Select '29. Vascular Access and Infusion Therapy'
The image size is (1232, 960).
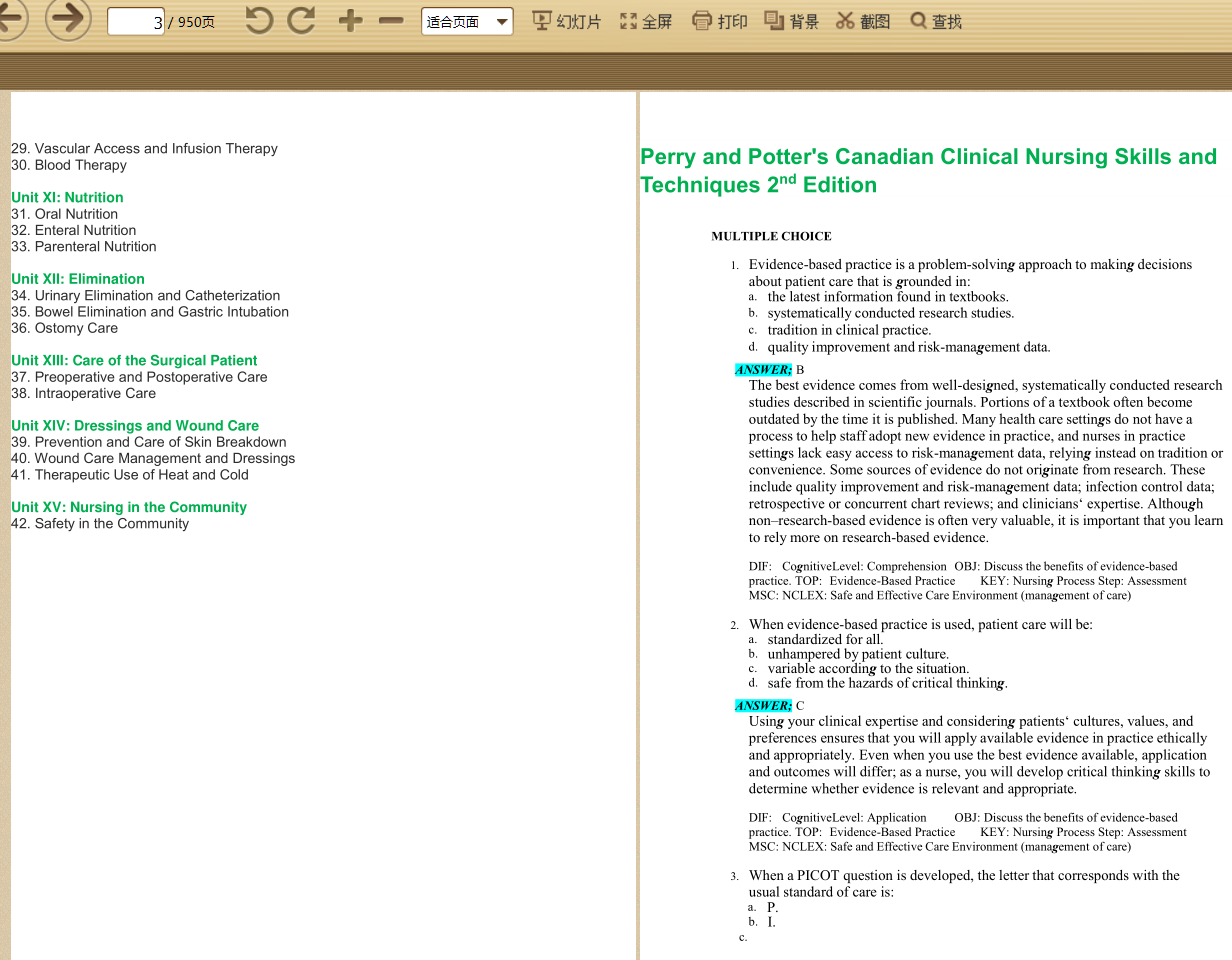[x=144, y=148]
